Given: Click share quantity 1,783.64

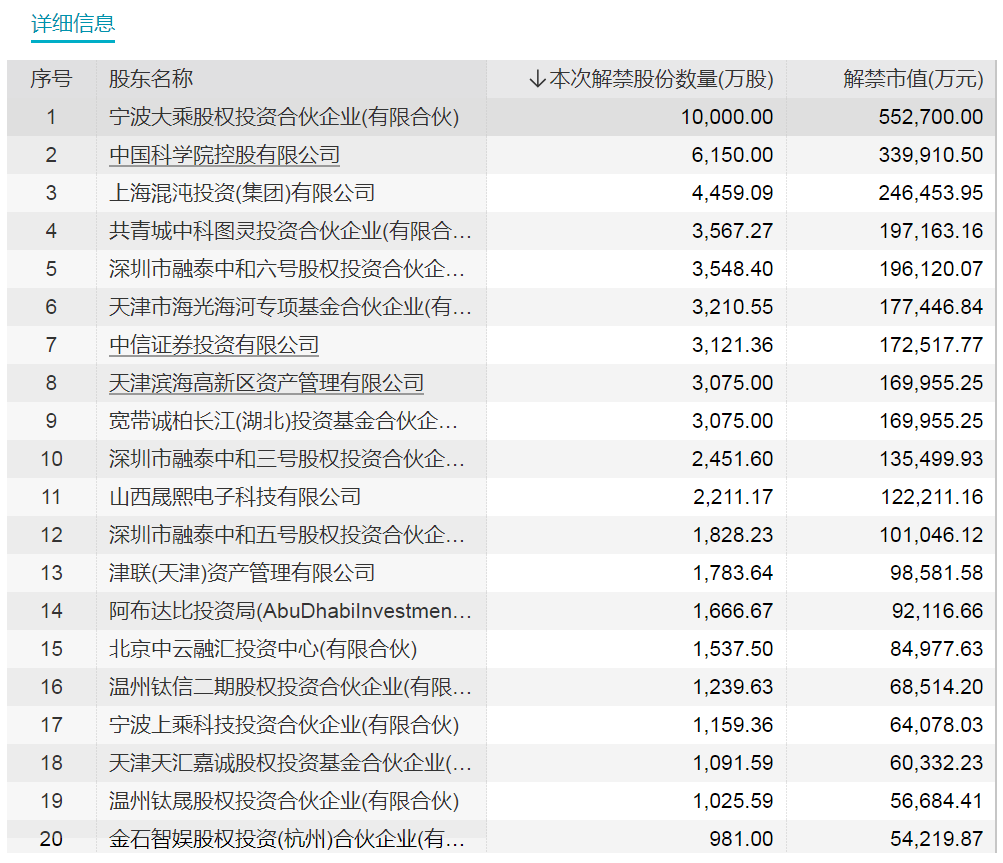Looking at the screenshot, I should (733, 573).
